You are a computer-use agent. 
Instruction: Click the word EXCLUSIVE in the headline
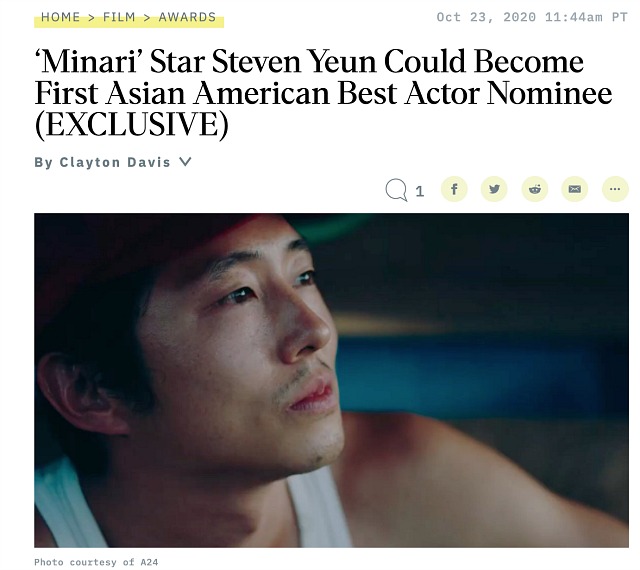tap(131, 126)
